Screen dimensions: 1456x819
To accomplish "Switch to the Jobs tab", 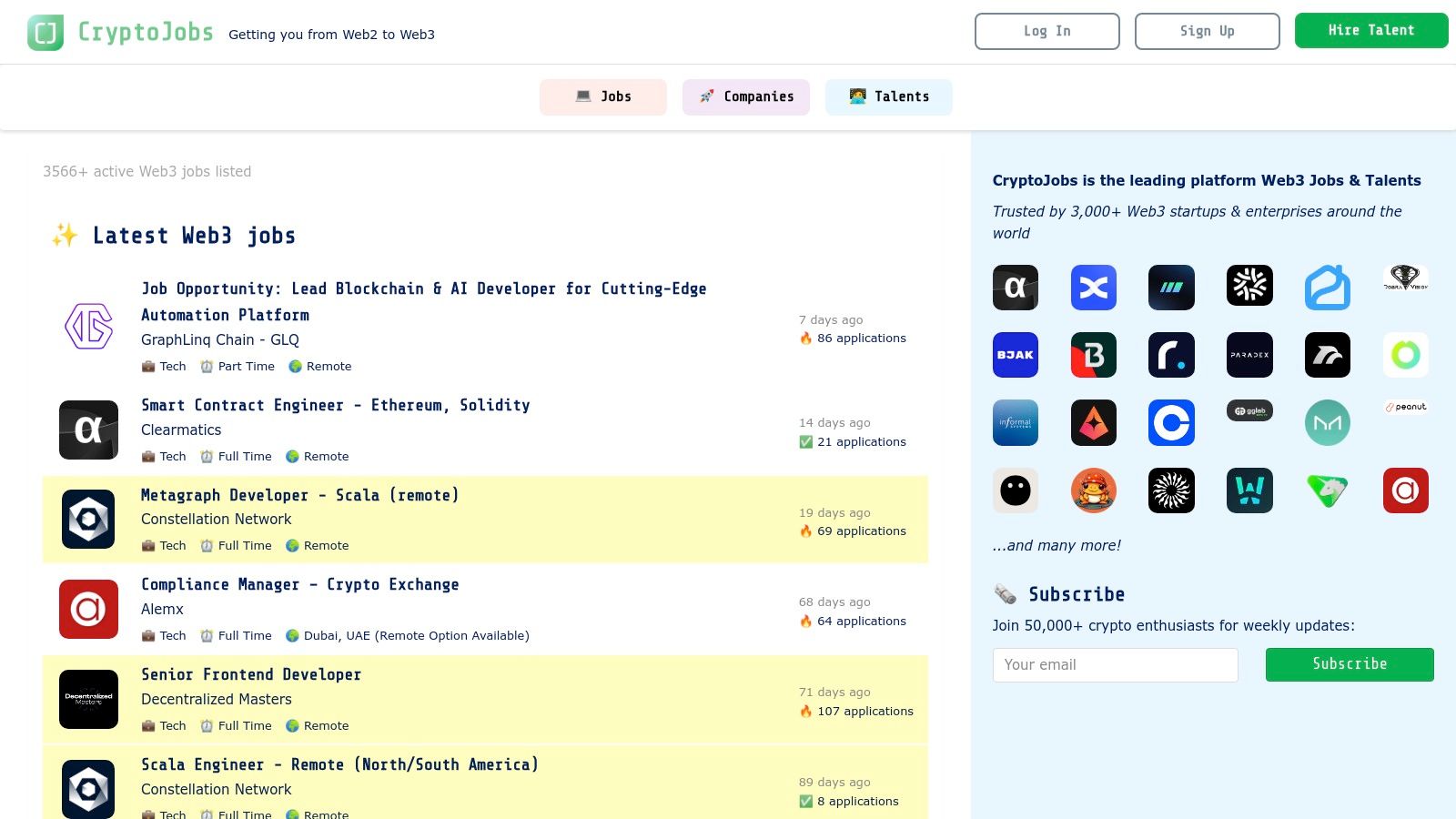I will click(603, 97).
